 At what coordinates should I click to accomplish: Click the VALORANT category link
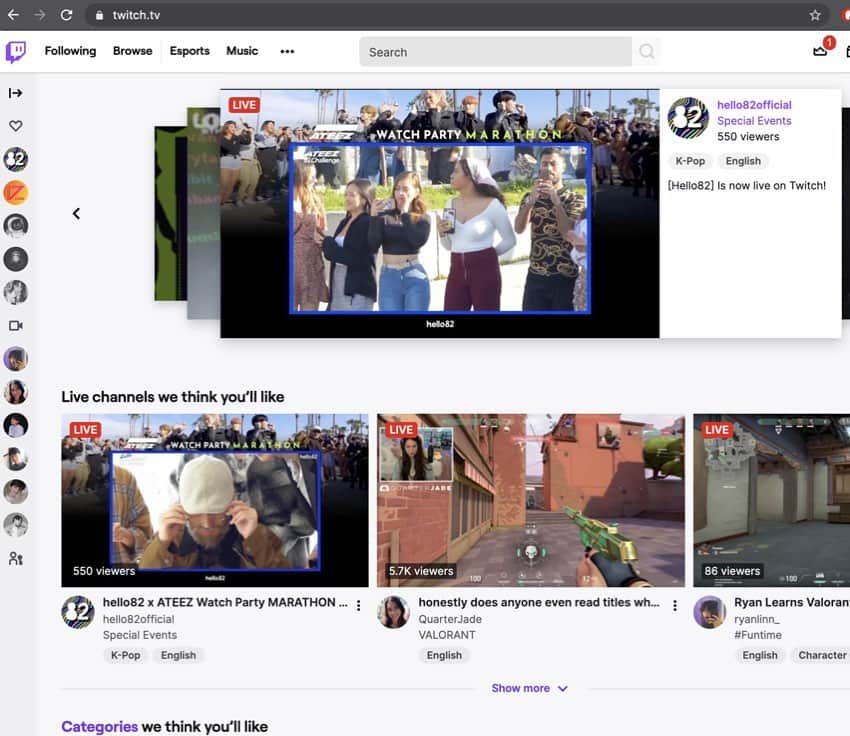point(447,635)
